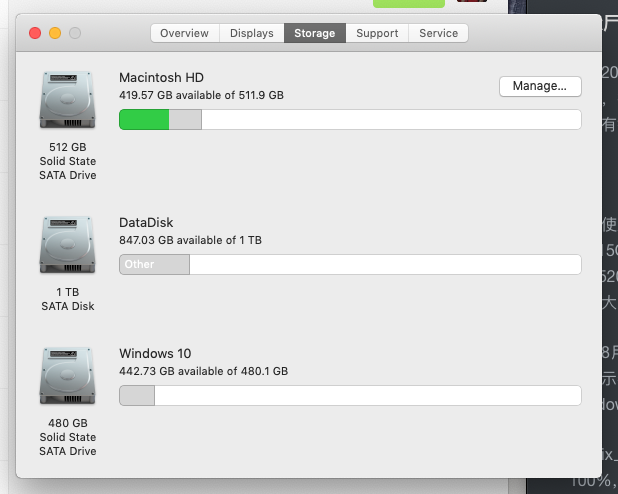This screenshot has width=618, height=494.
Task: Click the DataDisk volume name
Action: pos(146,222)
